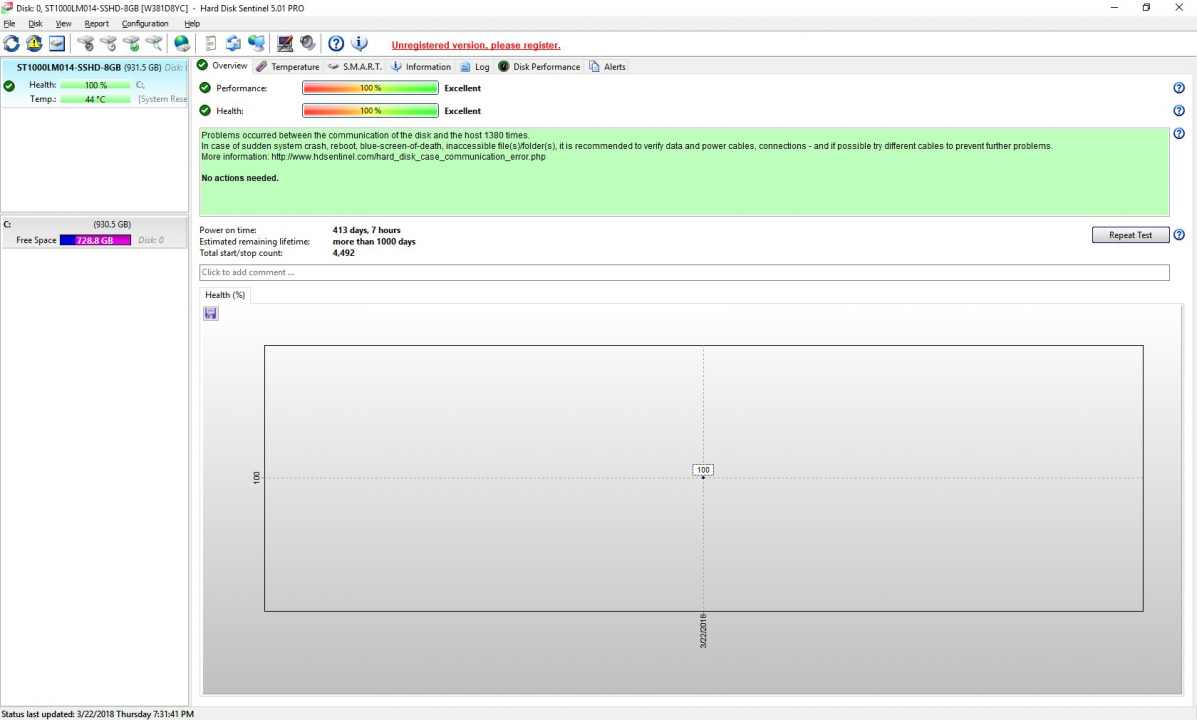Open the File menu
Image resolution: width=1197 pixels, height=720 pixels.
(9, 24)
